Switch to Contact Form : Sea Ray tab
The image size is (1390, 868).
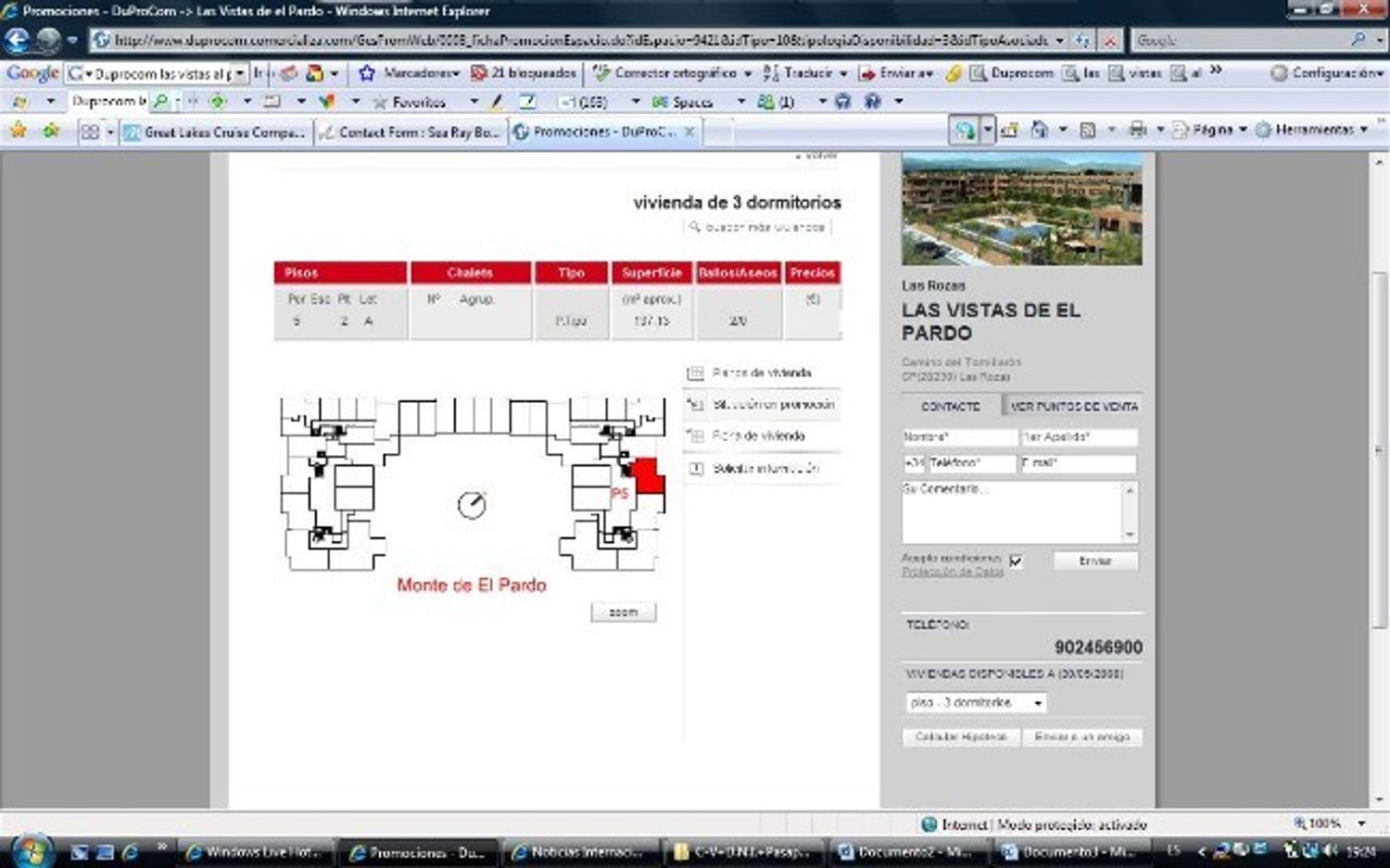pyautogui.click(x=409, y=132)
